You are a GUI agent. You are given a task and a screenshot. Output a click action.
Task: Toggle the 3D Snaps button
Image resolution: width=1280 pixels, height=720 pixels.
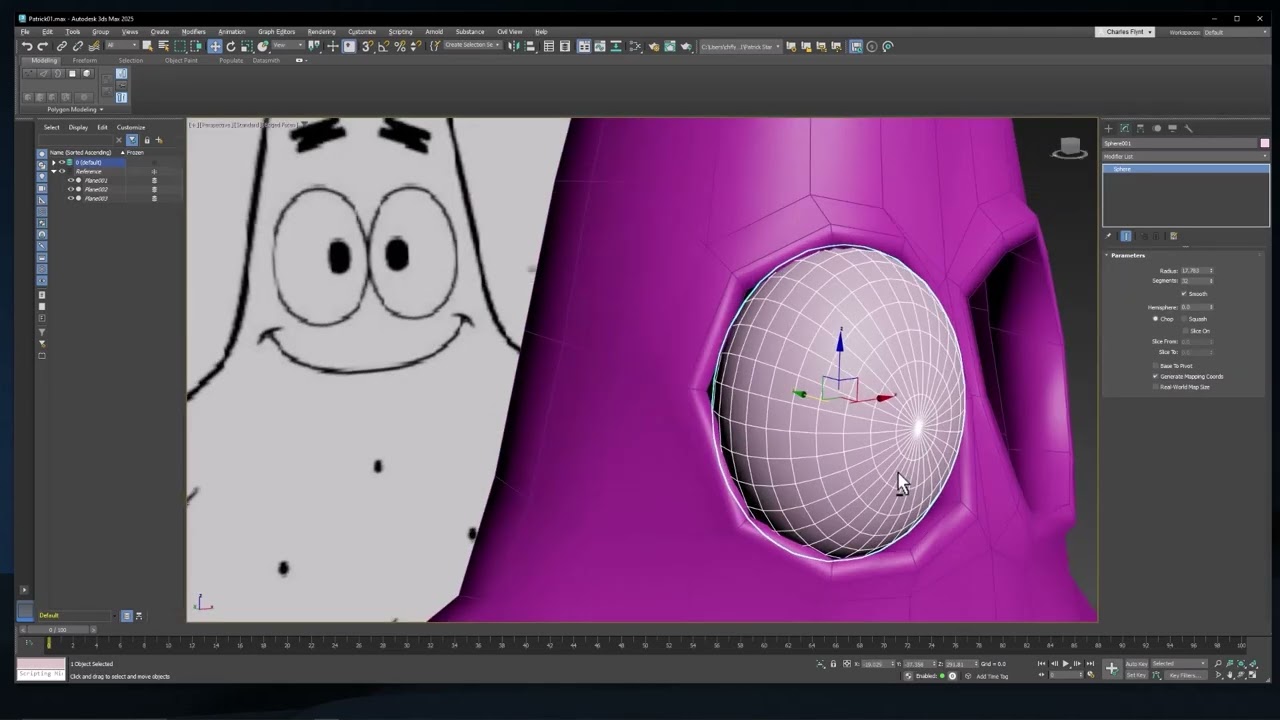[x=367, y=46]
